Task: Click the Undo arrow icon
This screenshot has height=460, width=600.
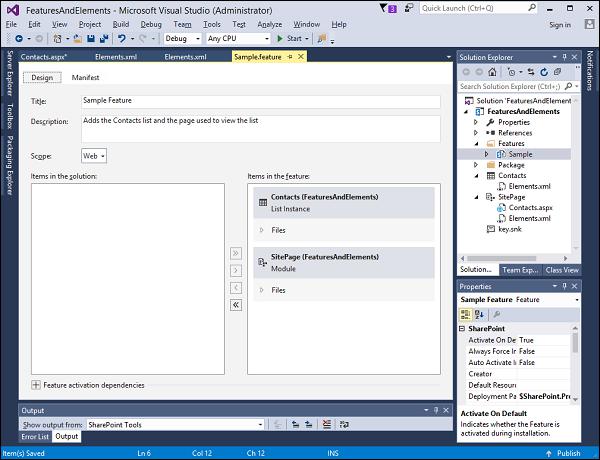Action: pos(122,39)
